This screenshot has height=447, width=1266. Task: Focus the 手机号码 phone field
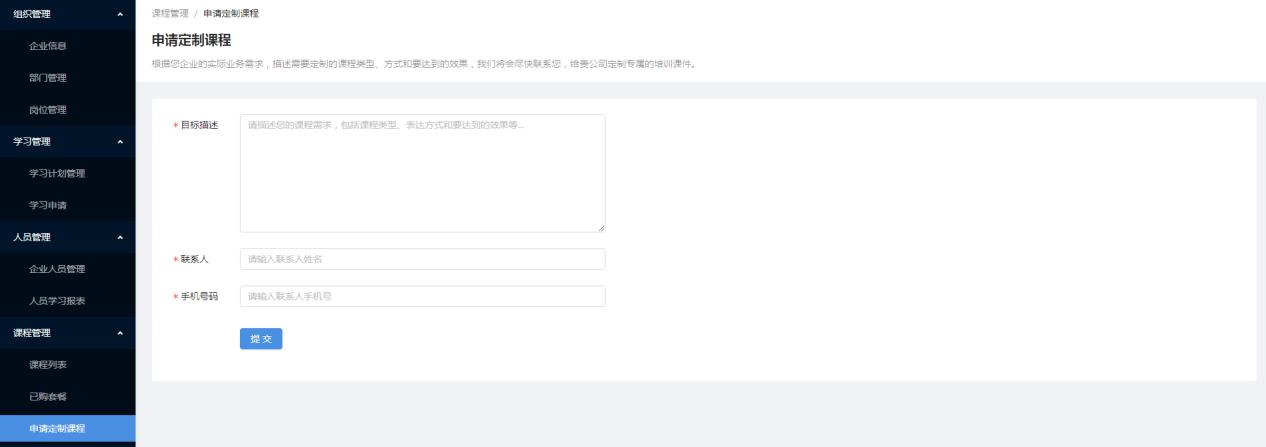pos(422,296)
